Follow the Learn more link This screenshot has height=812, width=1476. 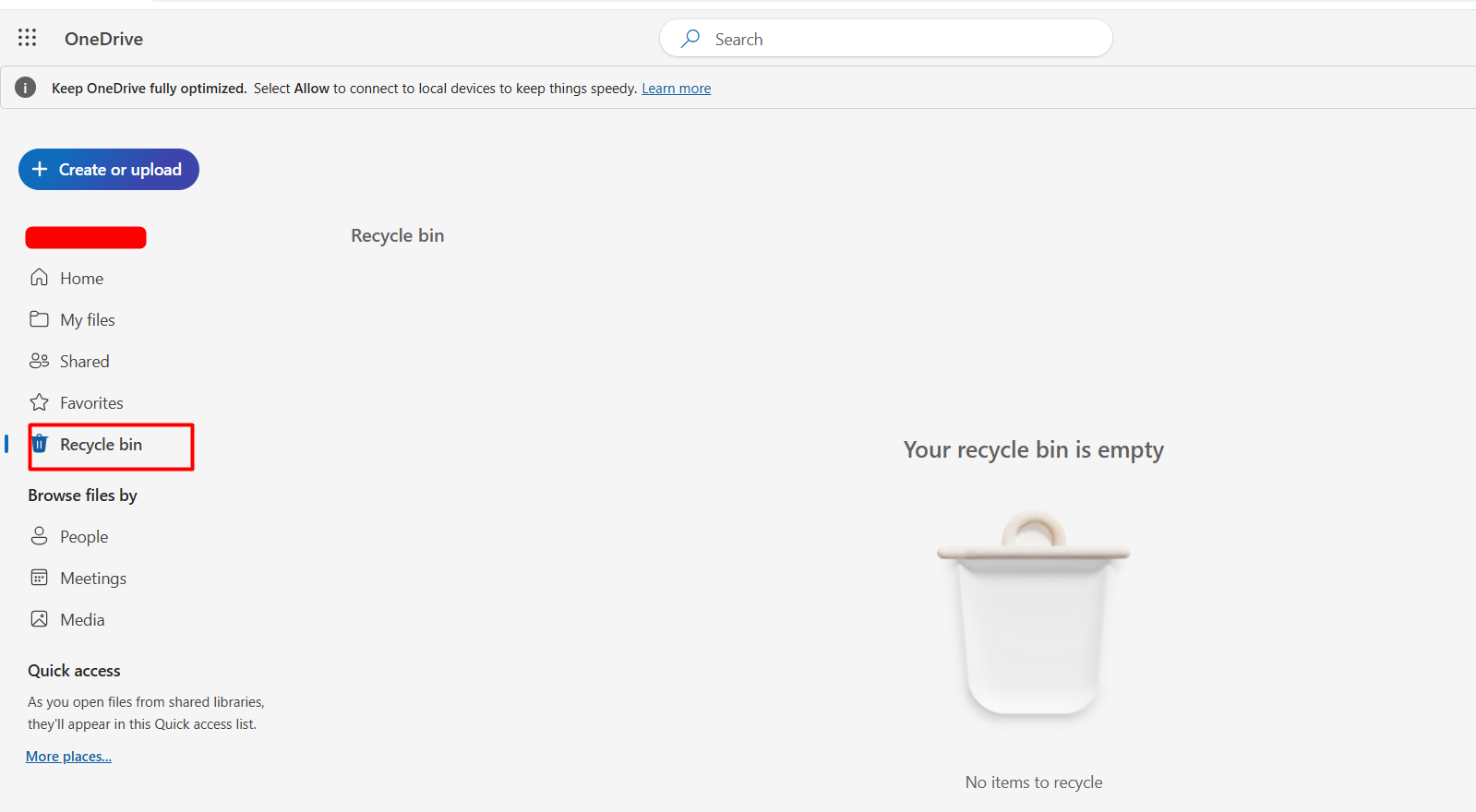click(677, 89)
